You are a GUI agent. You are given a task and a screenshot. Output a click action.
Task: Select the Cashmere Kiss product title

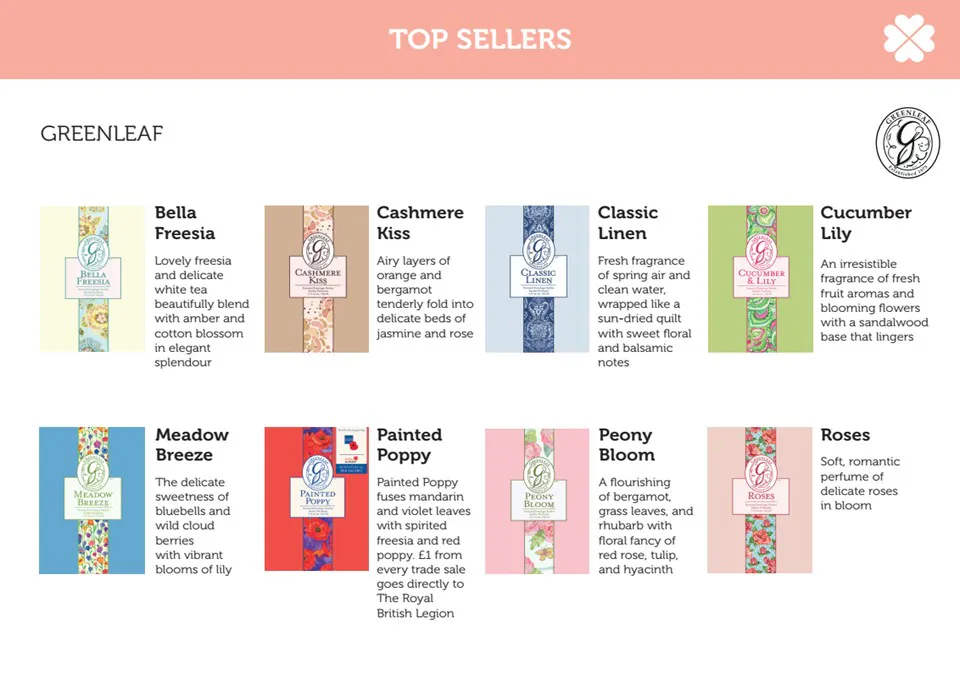point(420,223)
